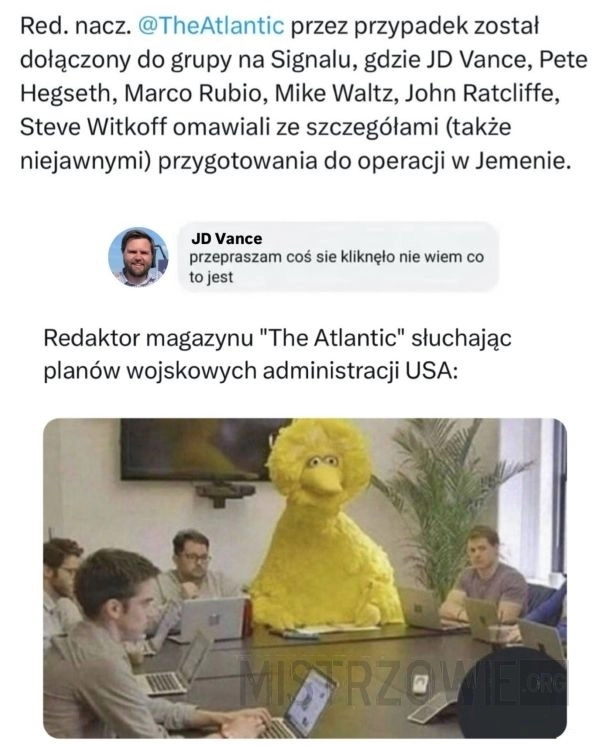The height and width of the screenshot is (746, 597).
Task: Open the Big Bird meeting photo
Action: tap(305, 578)
